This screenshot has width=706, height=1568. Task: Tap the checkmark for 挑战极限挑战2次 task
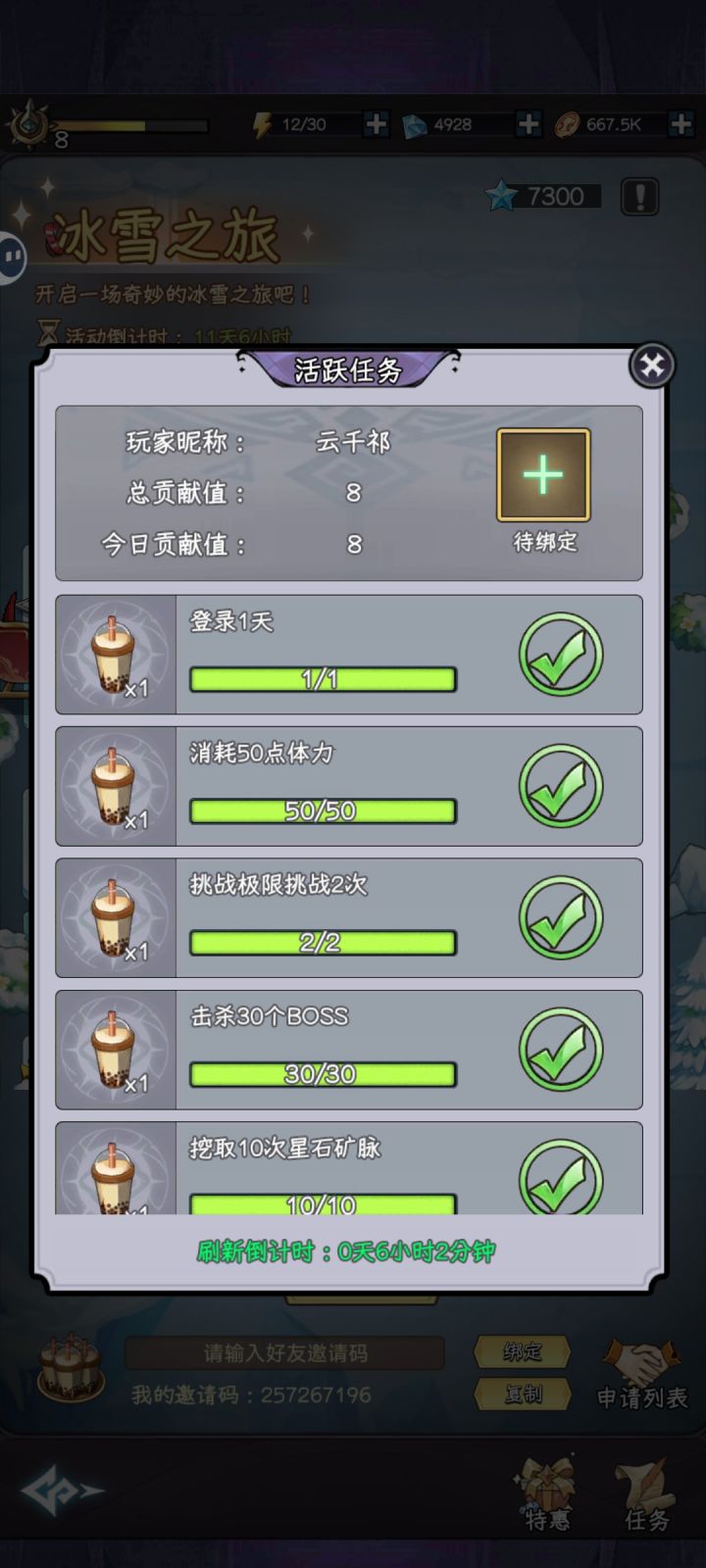click(561, 918)
